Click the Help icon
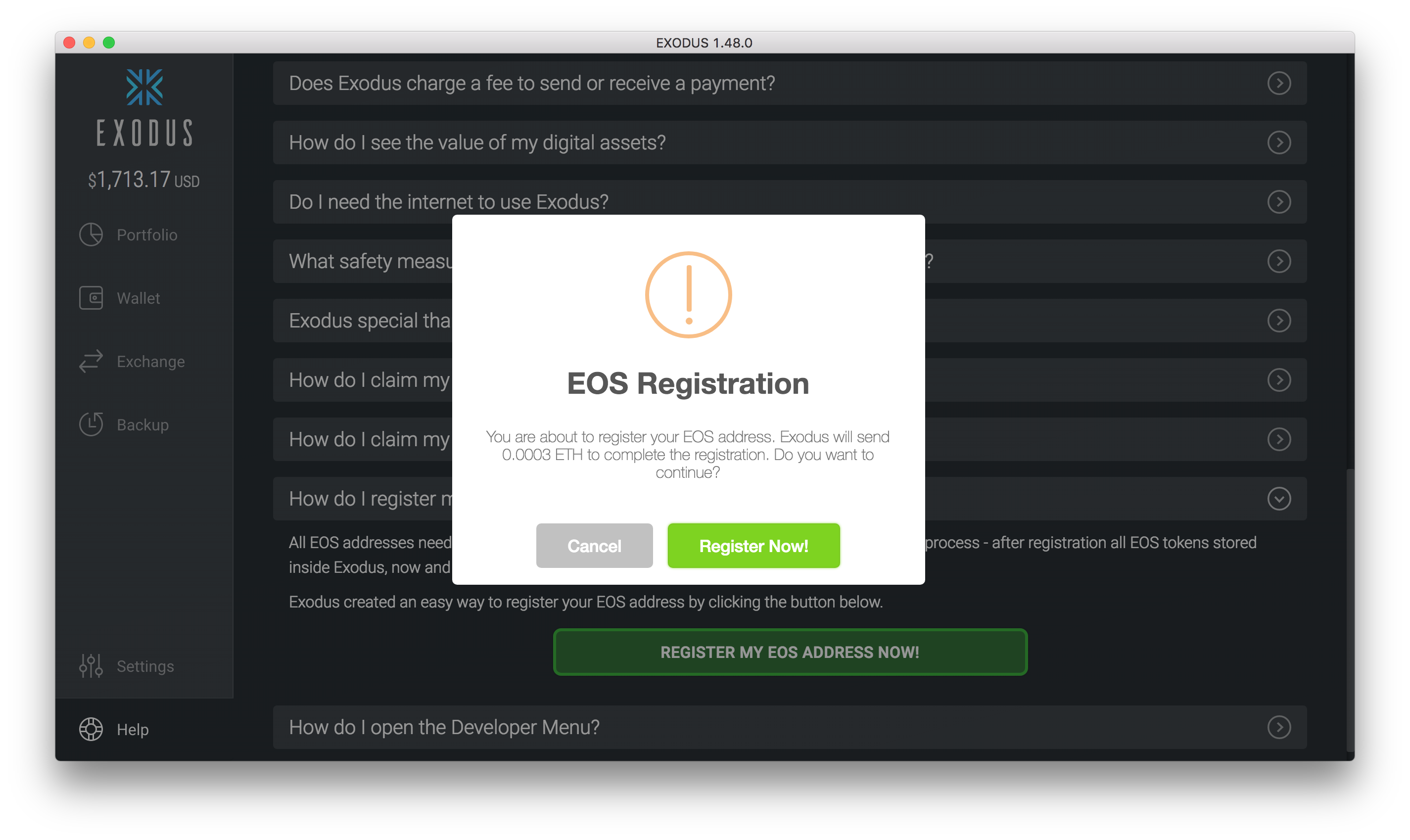 [x=91, y=728]
